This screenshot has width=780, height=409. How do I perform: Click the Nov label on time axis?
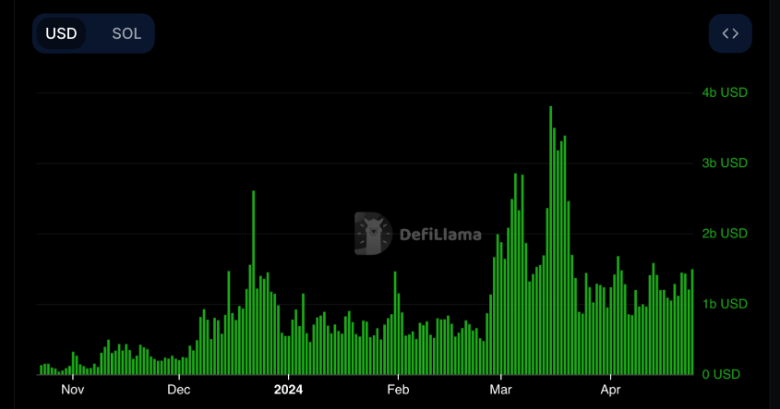[x=72, y=390]
